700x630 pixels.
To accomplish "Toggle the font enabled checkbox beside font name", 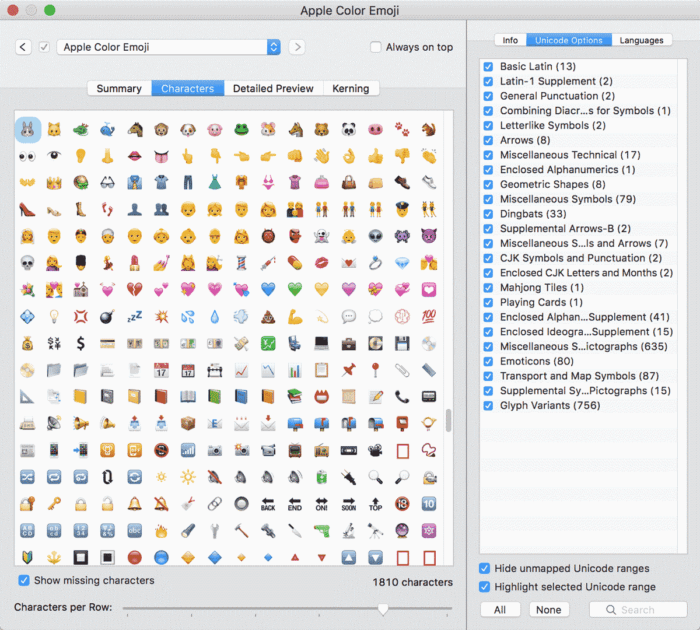I will click(44, 47).
